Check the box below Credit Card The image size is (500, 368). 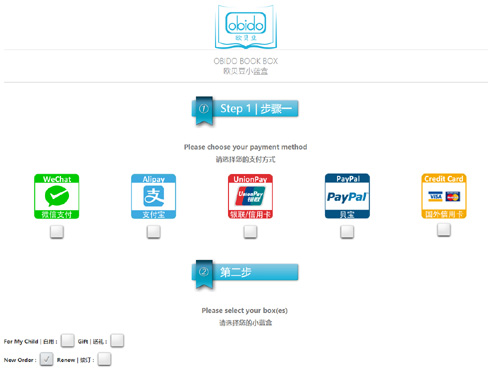tap(444, 230)
